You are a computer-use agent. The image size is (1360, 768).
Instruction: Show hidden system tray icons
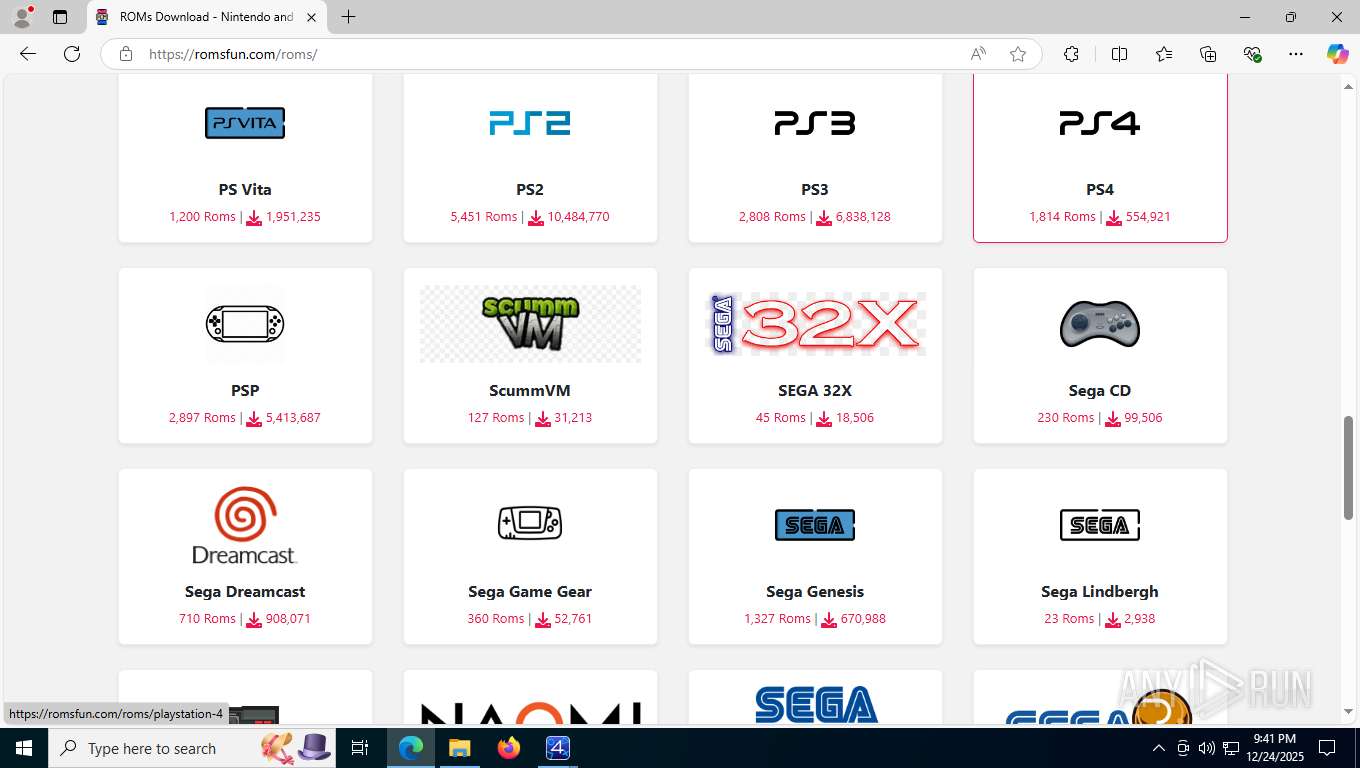[x=1158, y=748]
